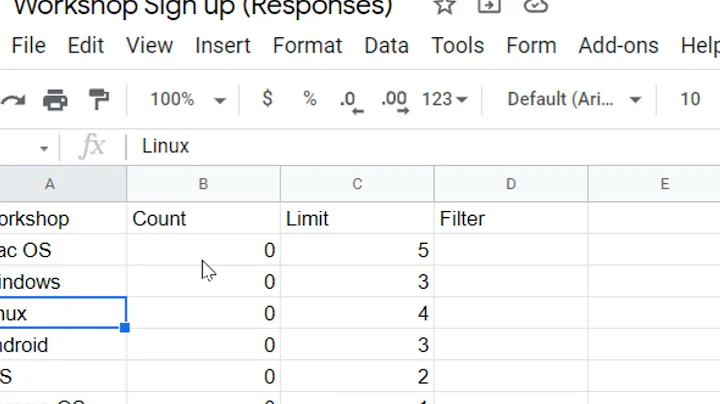Decrease decimal places button
This screenshot has width=720, height=404.
(350, 100)
